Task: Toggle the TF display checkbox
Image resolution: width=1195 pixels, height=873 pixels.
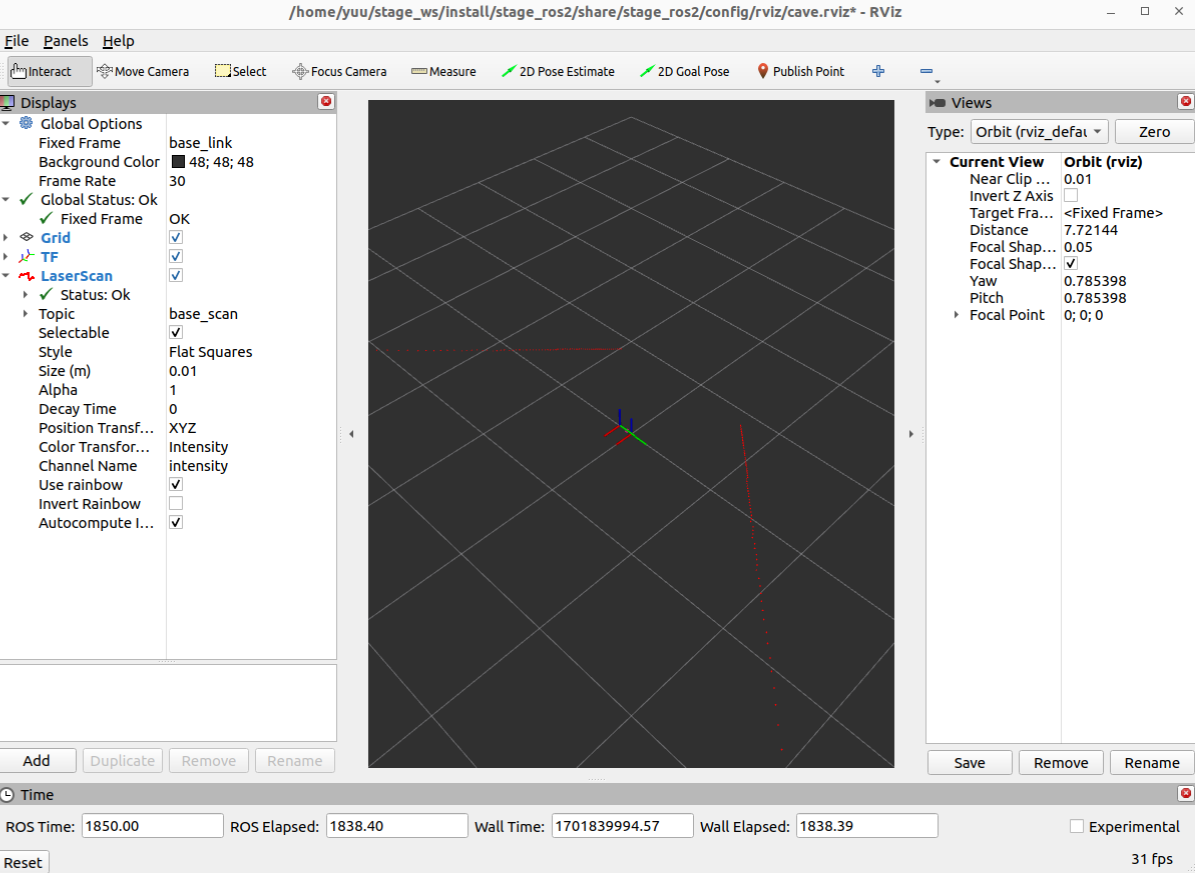Action: click(176, 256)
